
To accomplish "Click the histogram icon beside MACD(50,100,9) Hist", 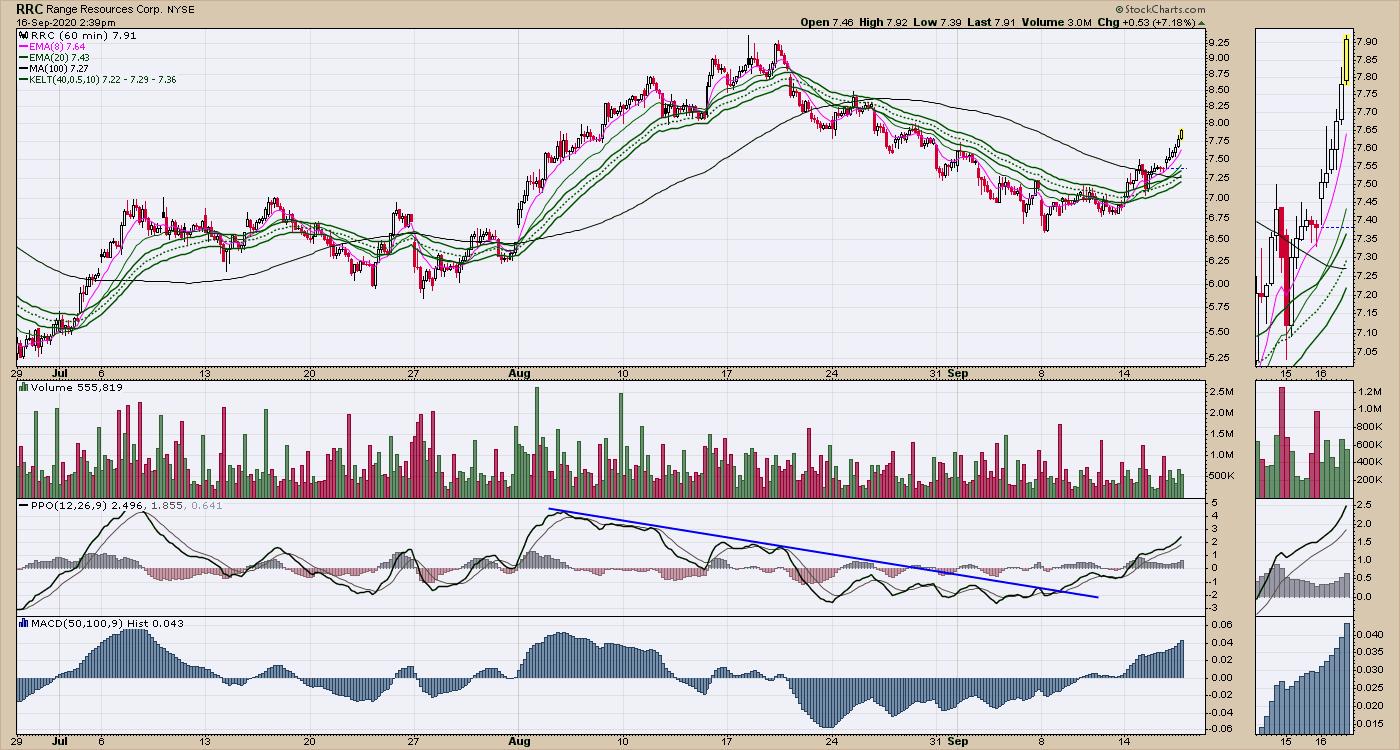I will coord(23,623).
